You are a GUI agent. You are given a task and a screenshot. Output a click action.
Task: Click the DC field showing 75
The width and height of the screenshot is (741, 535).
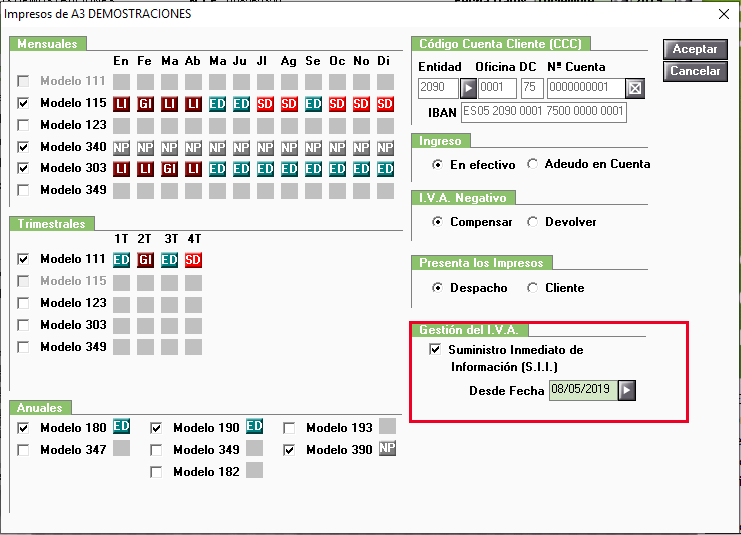[532, 88]
